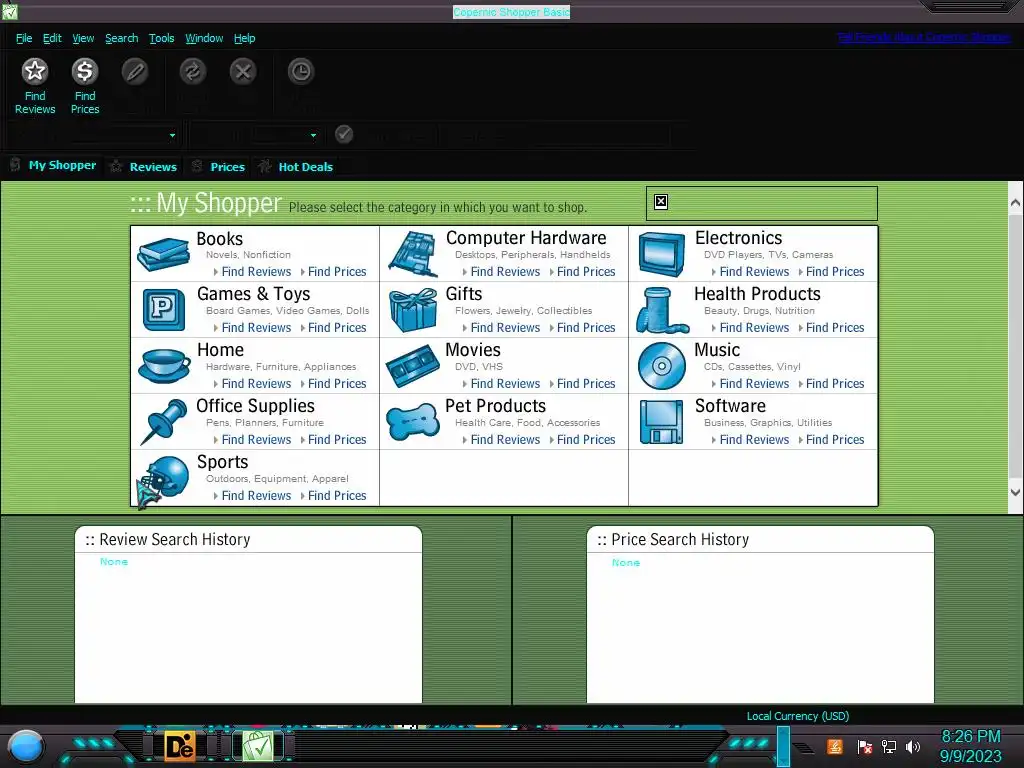
Task: Click Find Prices under Health Products
Action: 835,328
